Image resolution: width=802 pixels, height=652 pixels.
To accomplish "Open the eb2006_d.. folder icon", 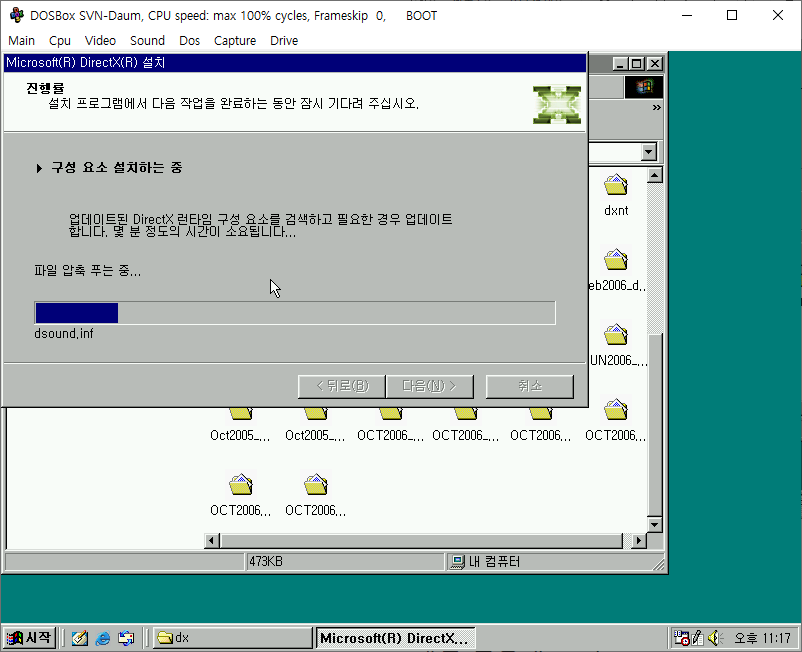I will click(x=616, y=260).
